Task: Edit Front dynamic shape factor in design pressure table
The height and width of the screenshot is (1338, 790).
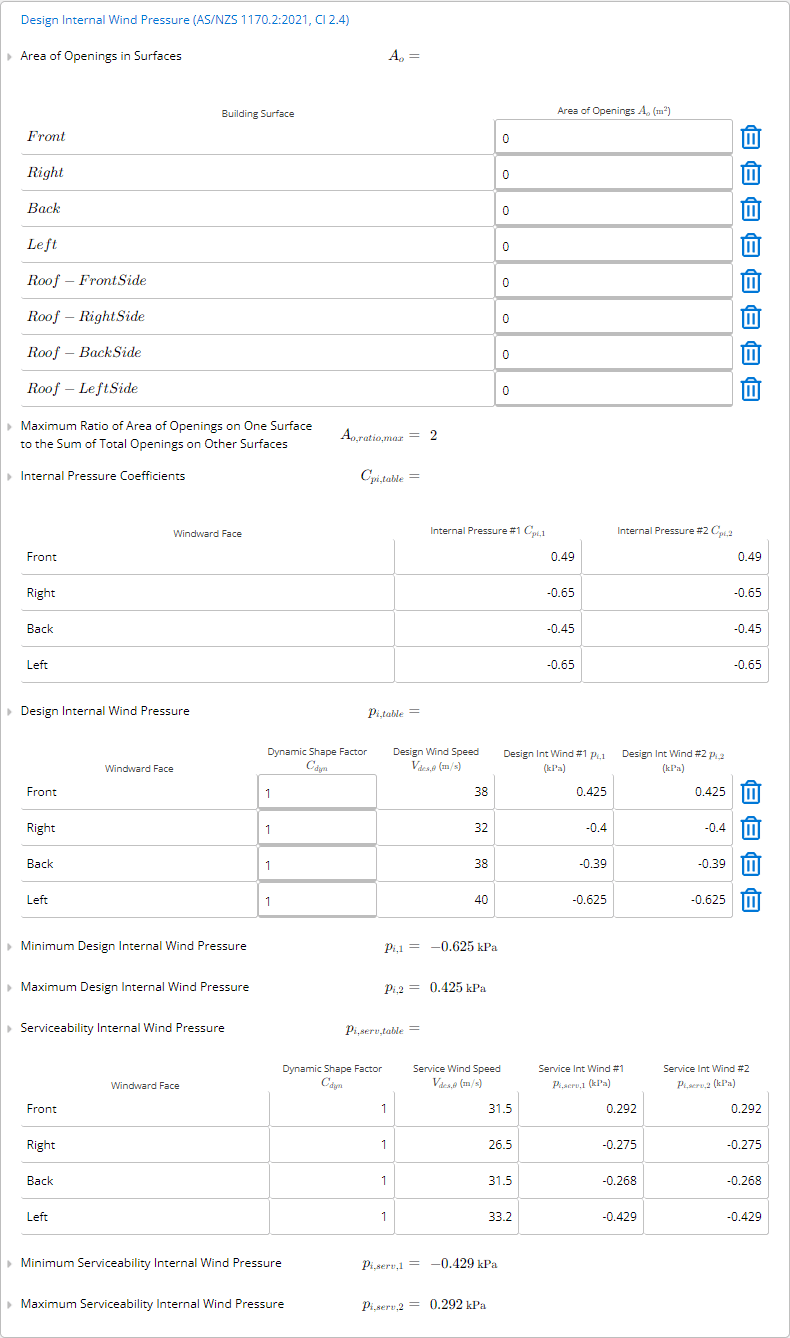Action: coord(317,792)
